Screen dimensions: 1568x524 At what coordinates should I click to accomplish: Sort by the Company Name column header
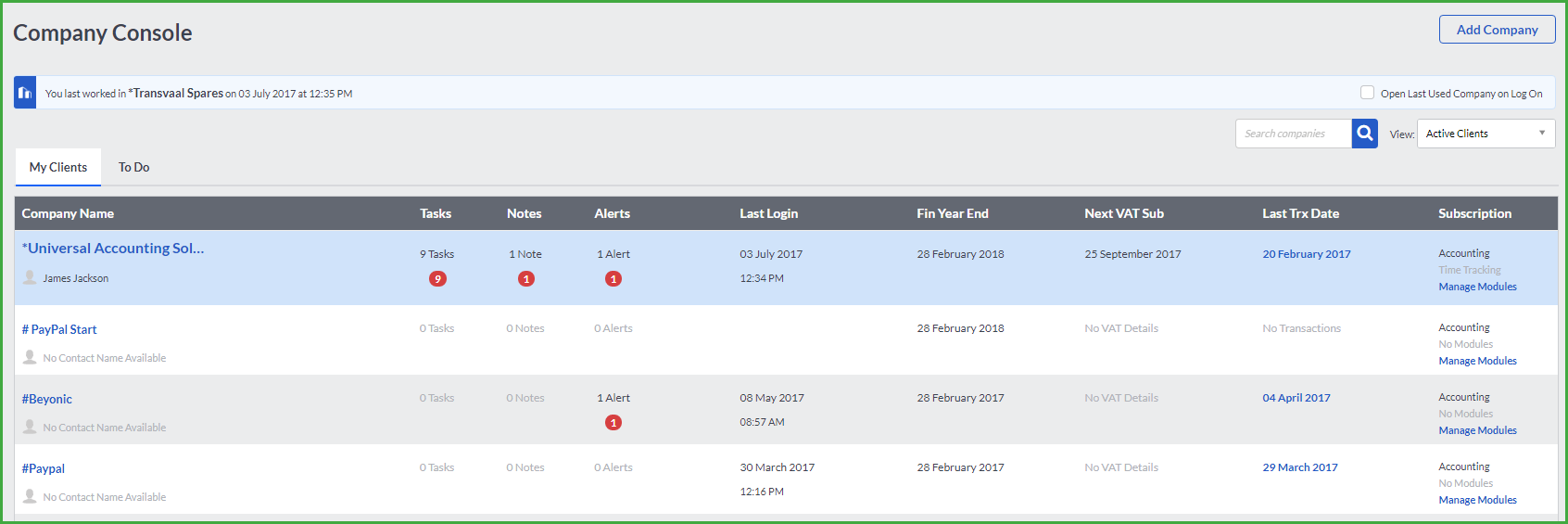[x=68, y=213]
